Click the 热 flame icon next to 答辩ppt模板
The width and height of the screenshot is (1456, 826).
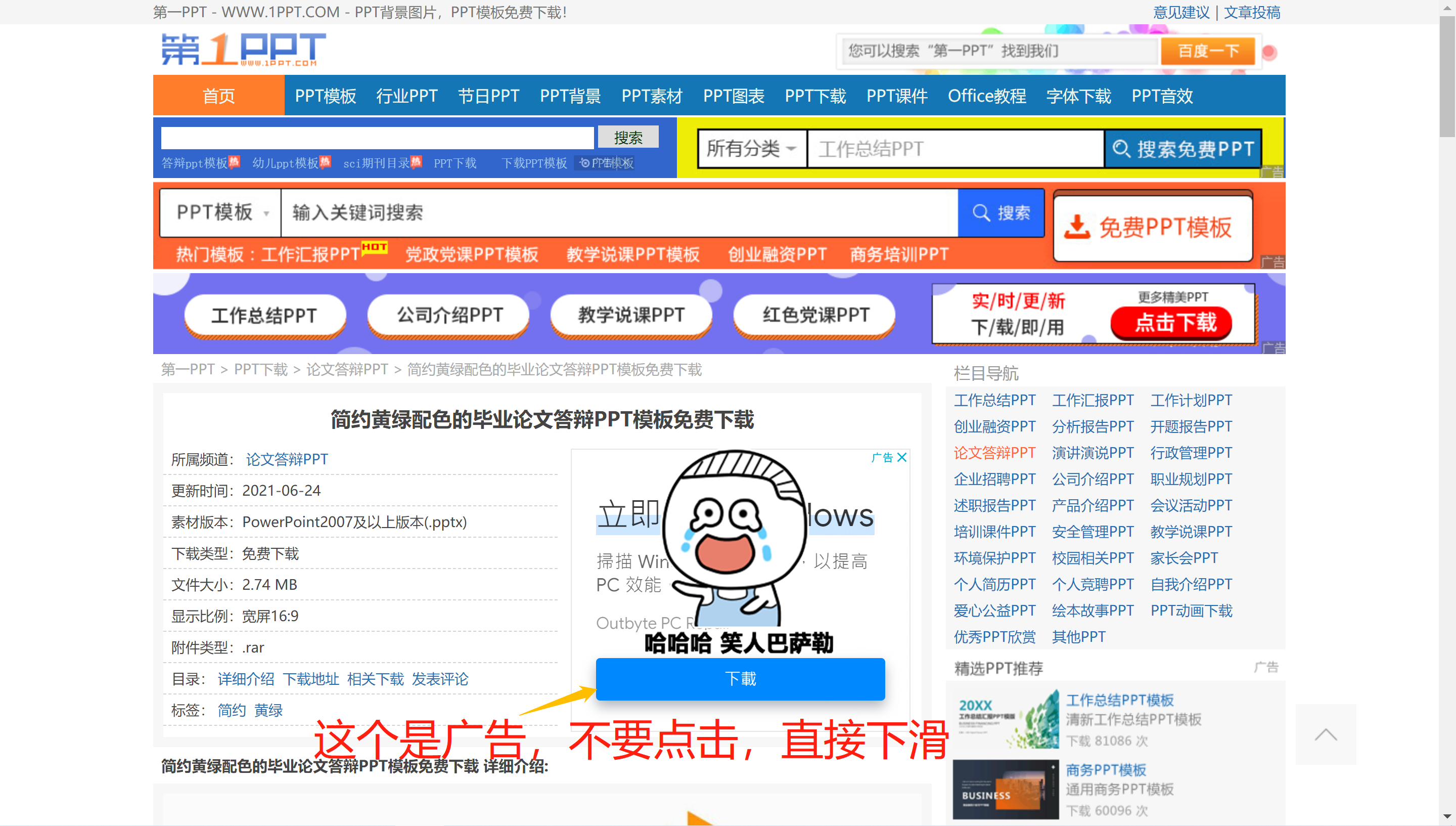point(235,162)
